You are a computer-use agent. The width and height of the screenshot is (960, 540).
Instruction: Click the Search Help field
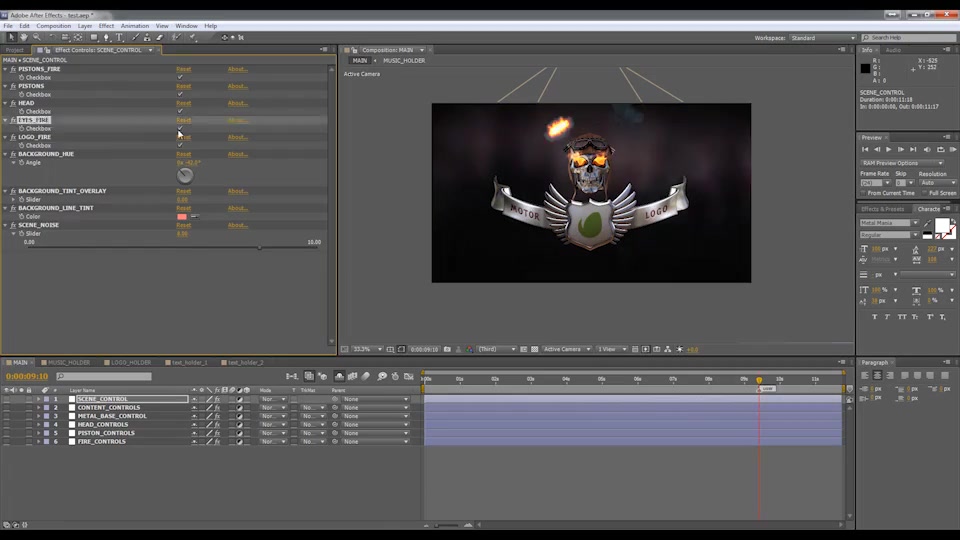click(909, 38)
